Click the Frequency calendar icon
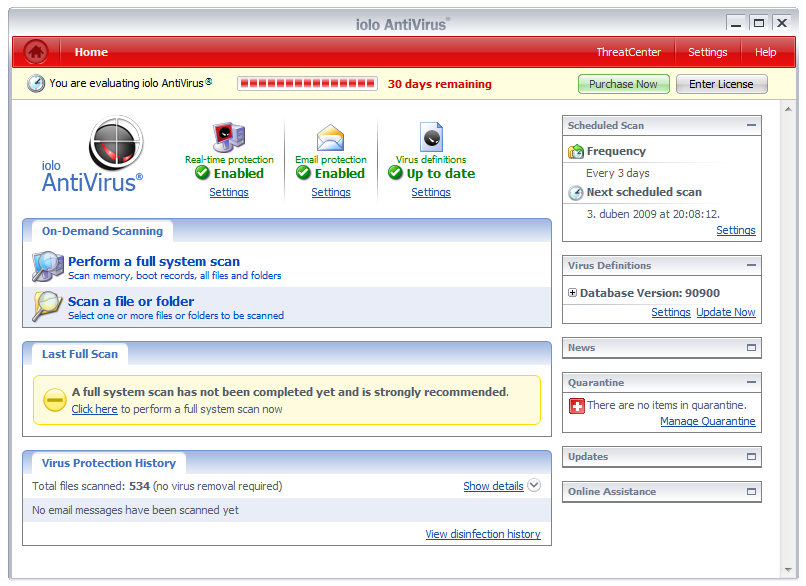806x586 pixels. point(576,152)
